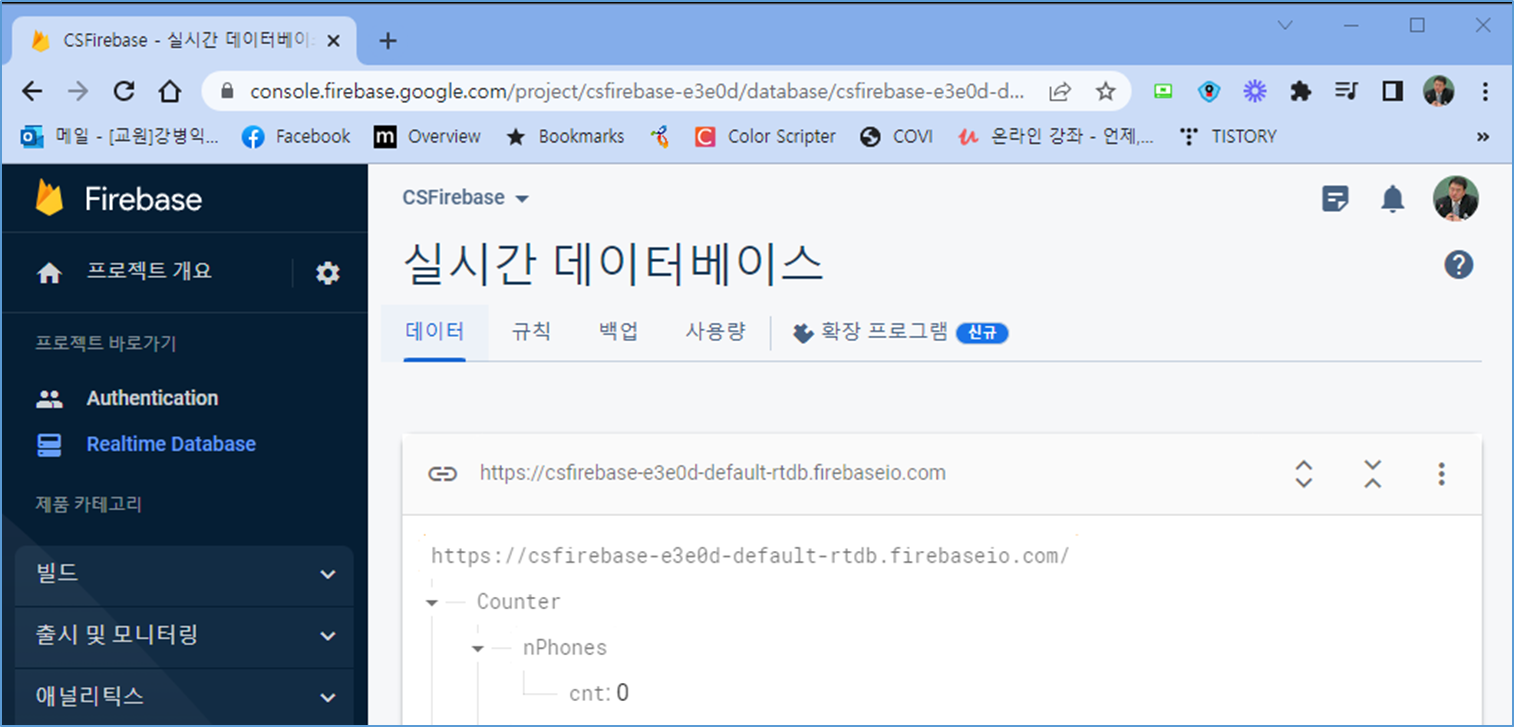
Task: Toggle the browser side panel icon
Action: click(x=1392, y=91)
